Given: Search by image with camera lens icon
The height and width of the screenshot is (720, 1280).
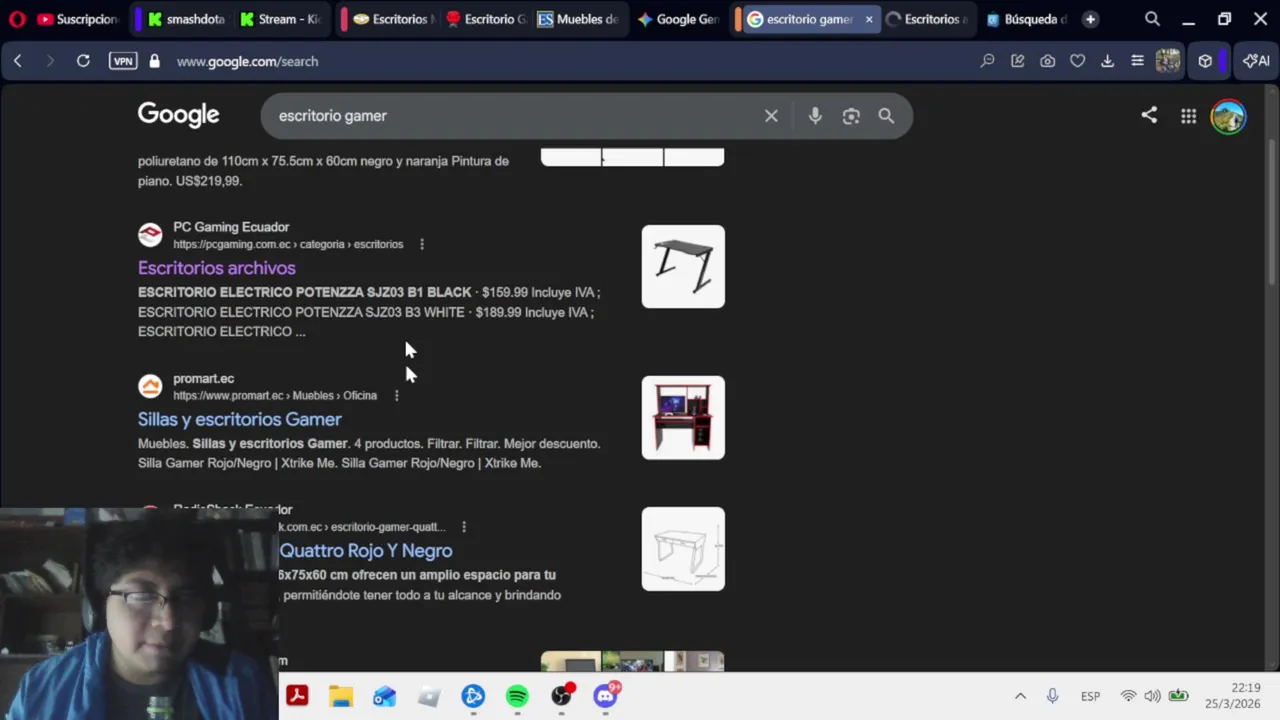Looking at the screenshot, I should tap(851, 116).
